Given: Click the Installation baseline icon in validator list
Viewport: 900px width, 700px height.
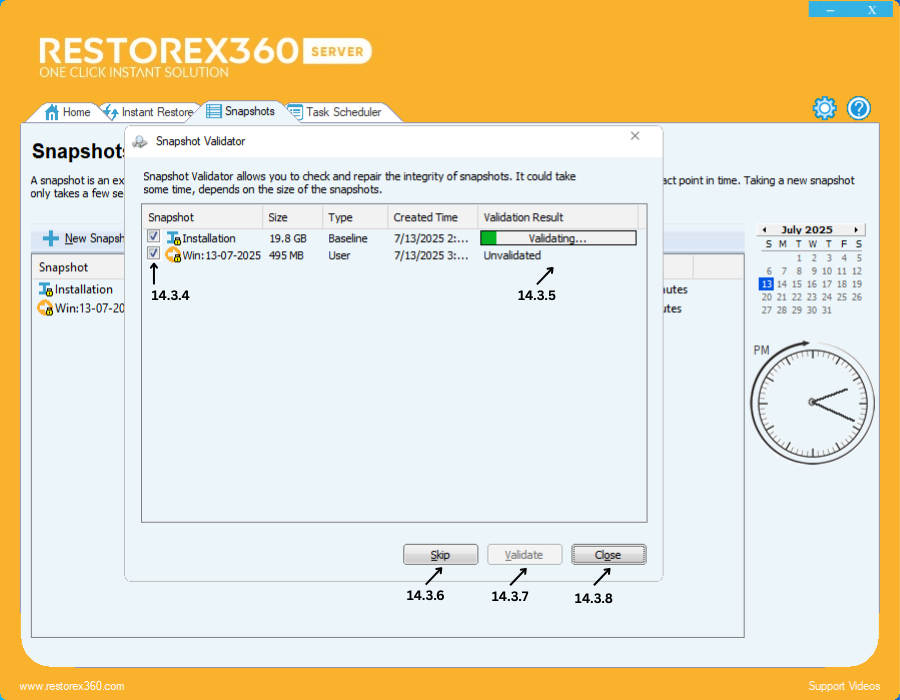Looking at the screenshot, I should pyautogui.click(x=173, y=238).
